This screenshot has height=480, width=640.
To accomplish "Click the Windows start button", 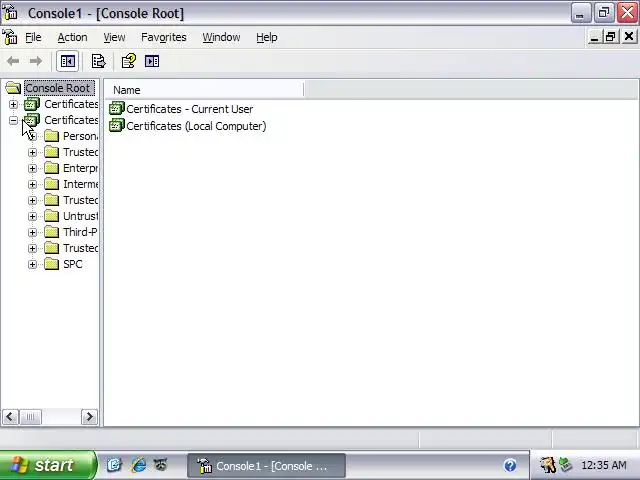I will (x=48, y=465).
